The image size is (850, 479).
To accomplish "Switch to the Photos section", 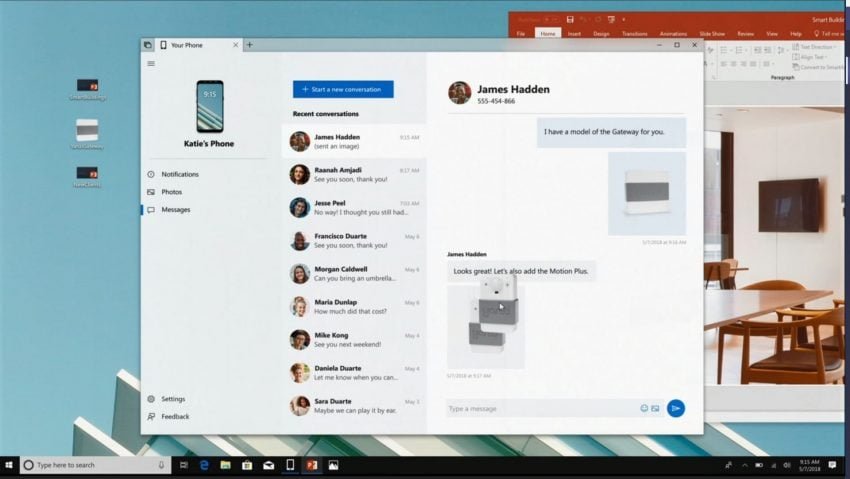I will [x=171, y=192].
